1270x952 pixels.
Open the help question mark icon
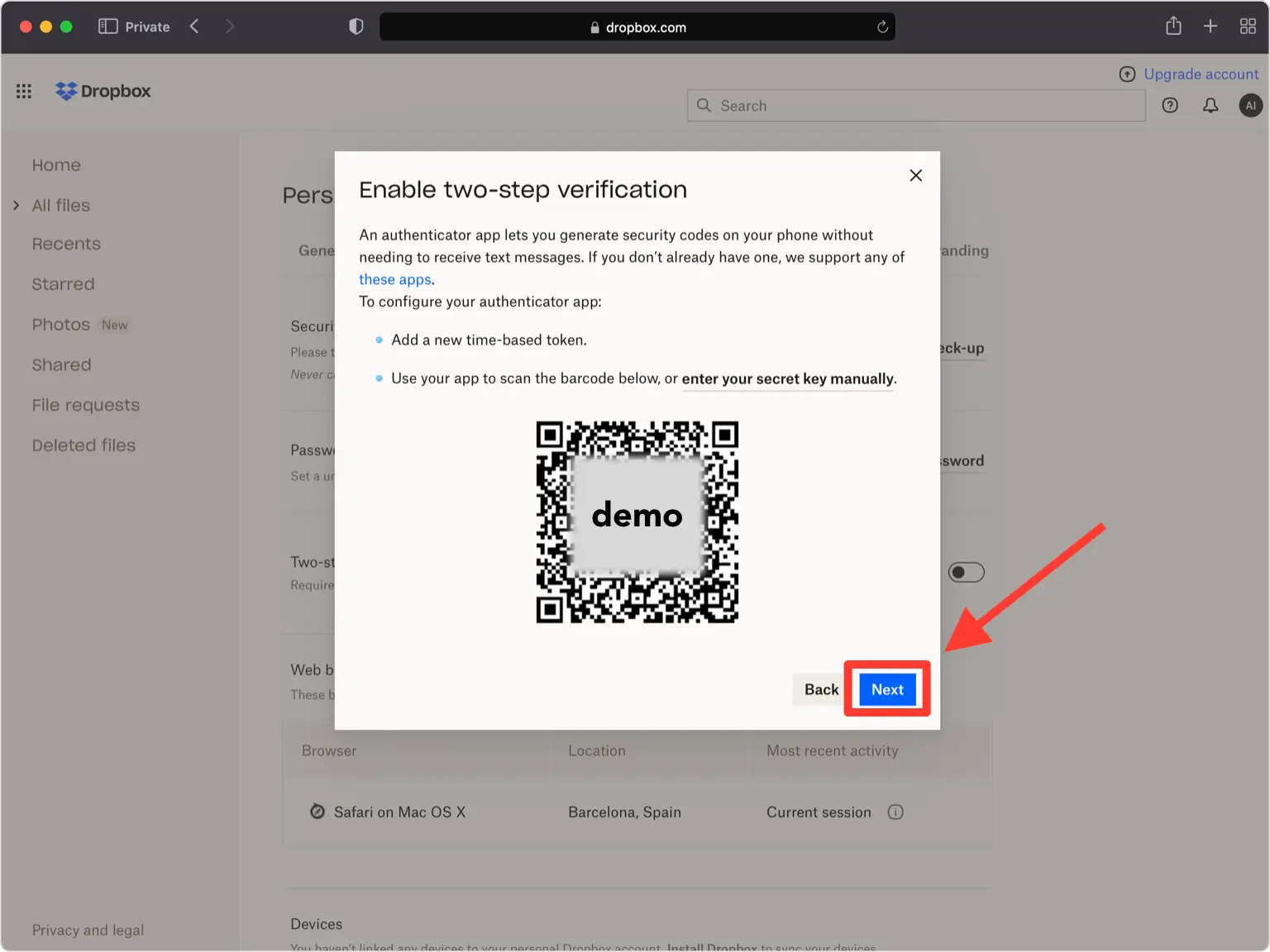[x=1170, y=105]
